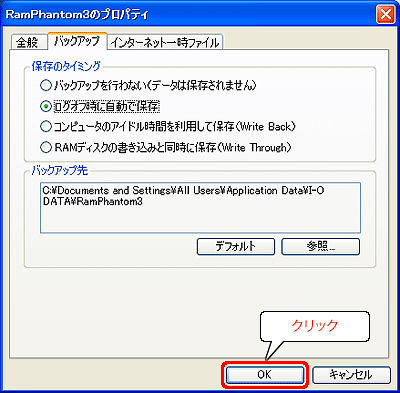Image resolution: width=400 pixels, height=393 pixels.
Task: Close the RamPhantom3 properties dialog
Action: click(386, 14)
